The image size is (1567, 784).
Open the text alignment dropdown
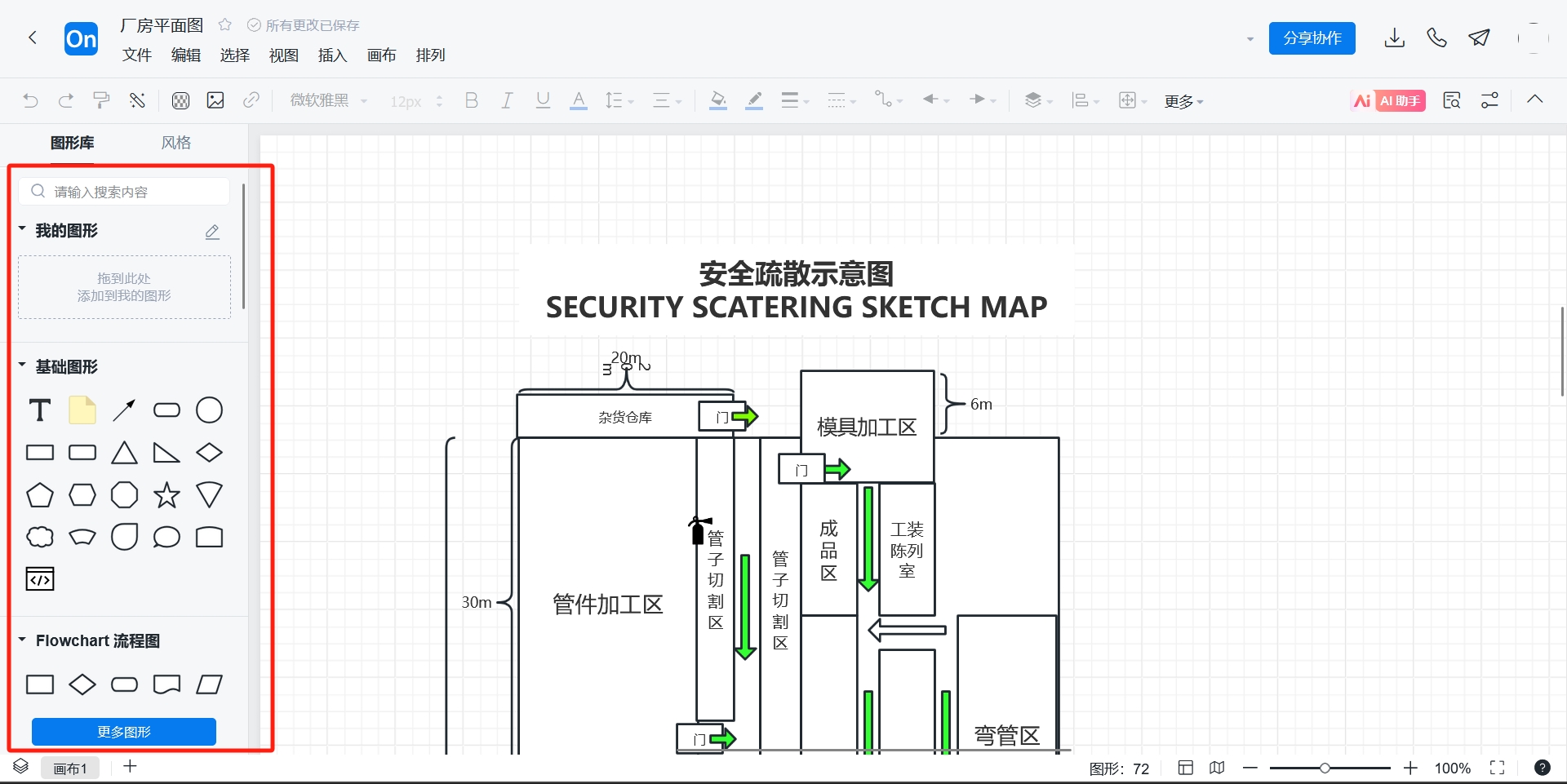[x=667, y=100]
